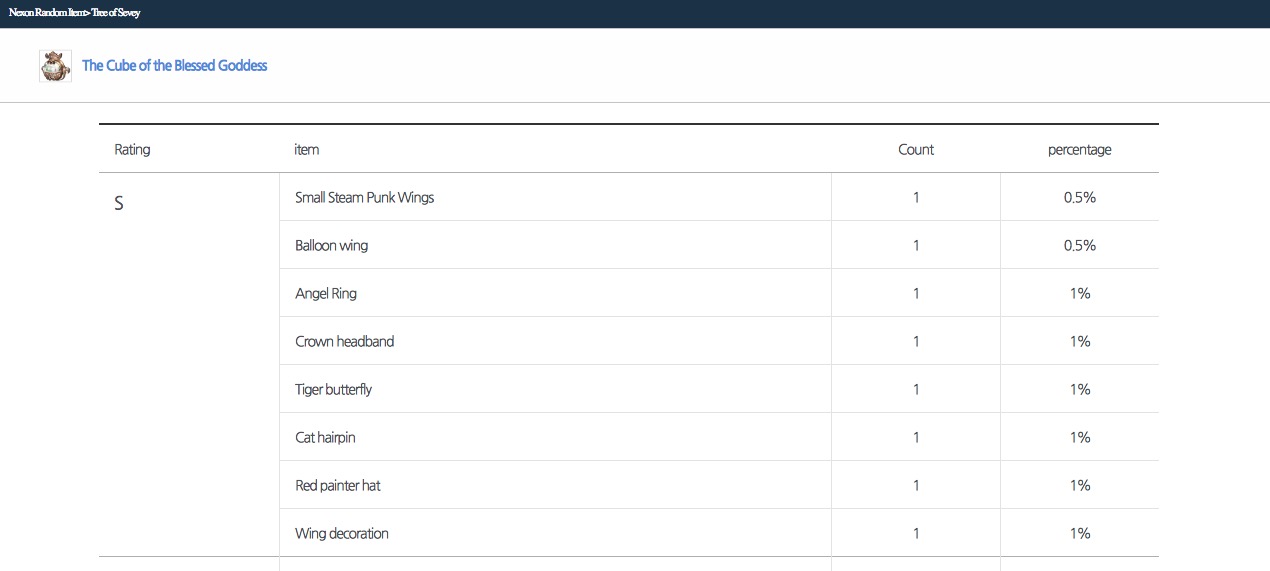The height and width of the screenshot is (571, 1270).
Task: Click the Cube of the Blessed Goddess item icon
Action: pyautogui.click(x=55, y=66)
